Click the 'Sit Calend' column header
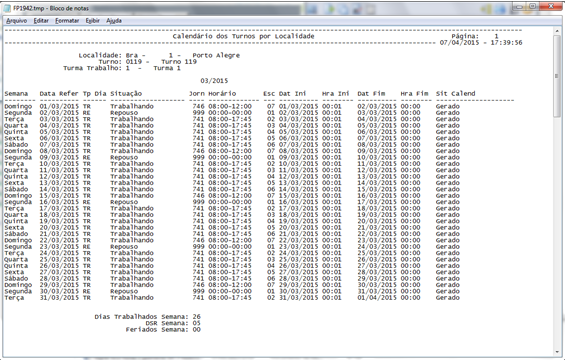Image resolution: width=565 pixels, height=360 pixels. click(x=455, y=94)
